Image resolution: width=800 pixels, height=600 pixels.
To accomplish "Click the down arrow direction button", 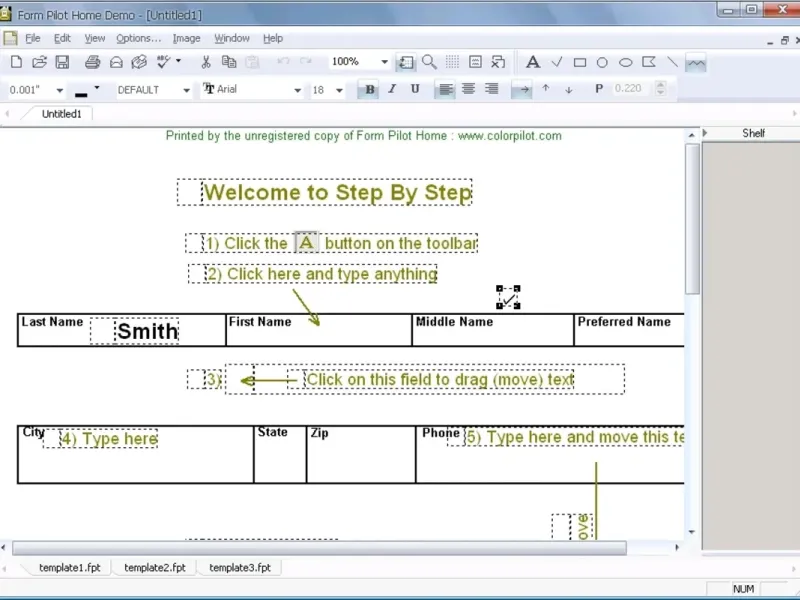I will pyautogui.click(x=568, y=90).
